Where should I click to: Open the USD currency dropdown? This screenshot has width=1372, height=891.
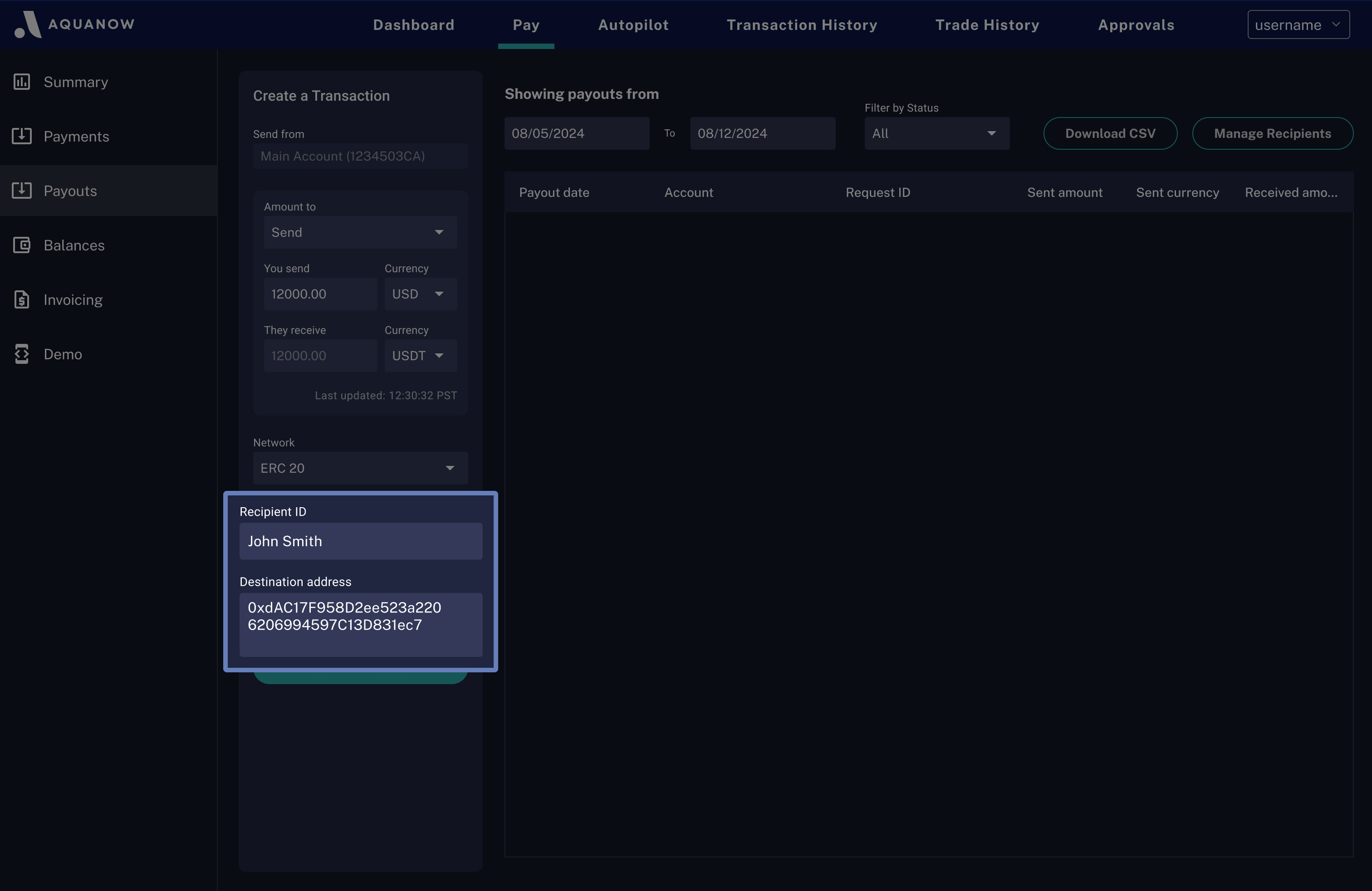[x=420, y=294]
